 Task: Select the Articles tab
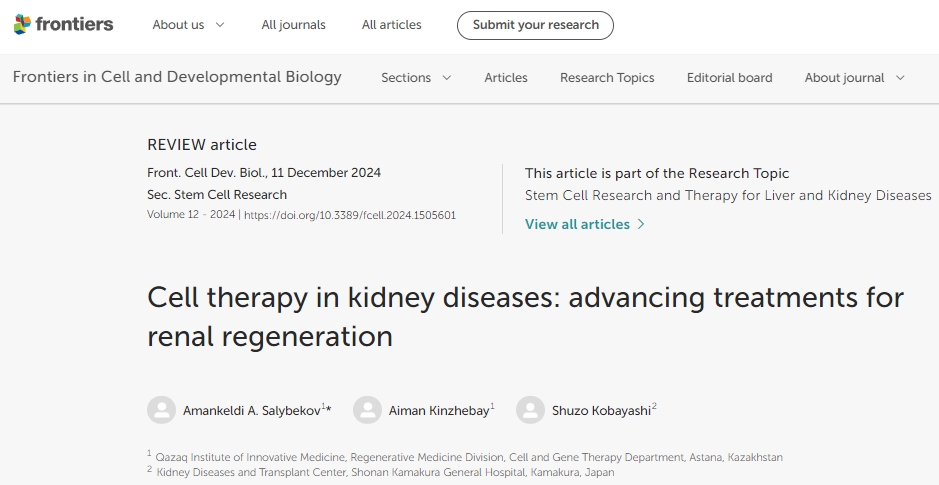tap(506, 78)
